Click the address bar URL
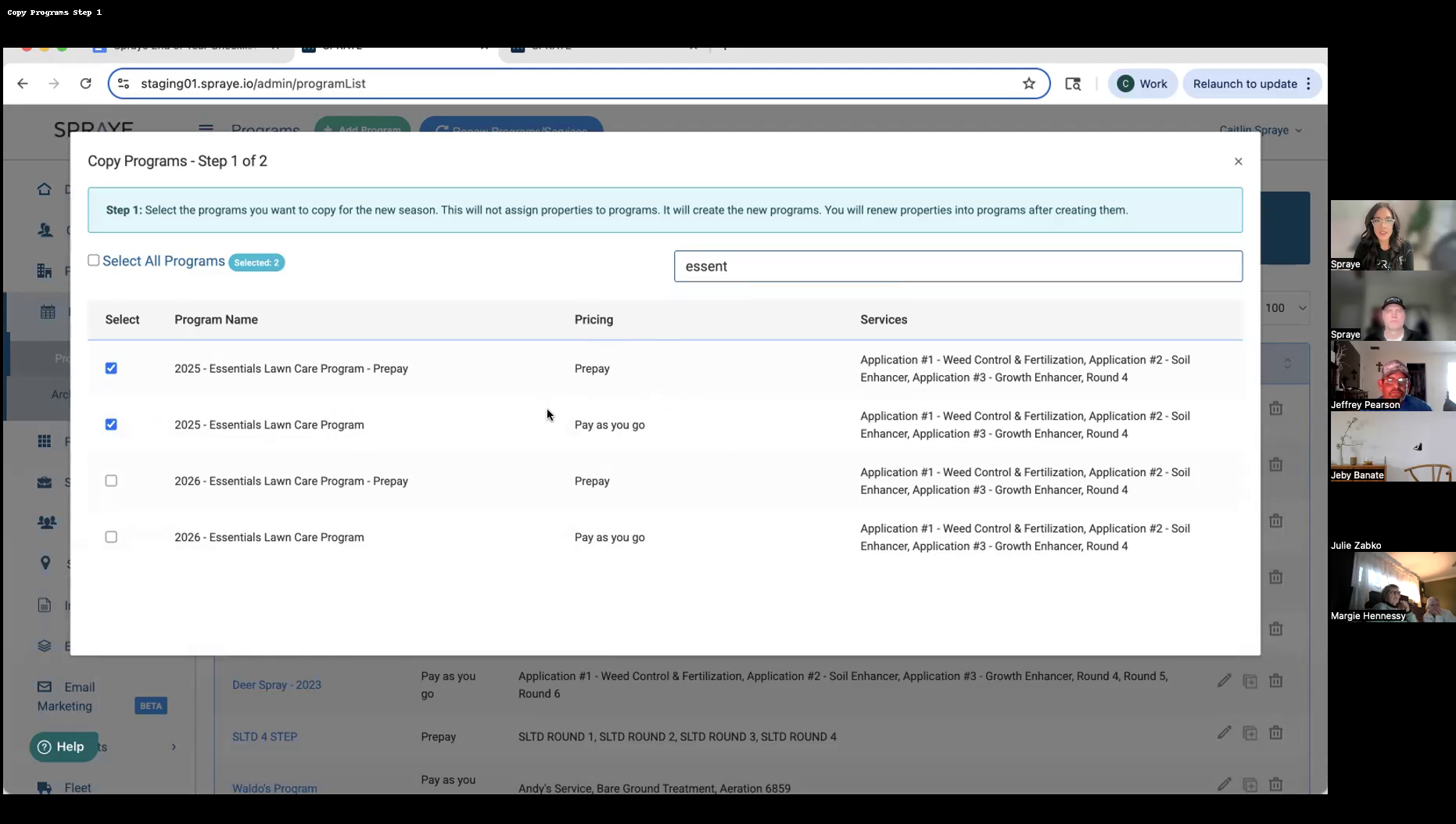Viewport: 1456px width, 824px height. coord(253,84)
